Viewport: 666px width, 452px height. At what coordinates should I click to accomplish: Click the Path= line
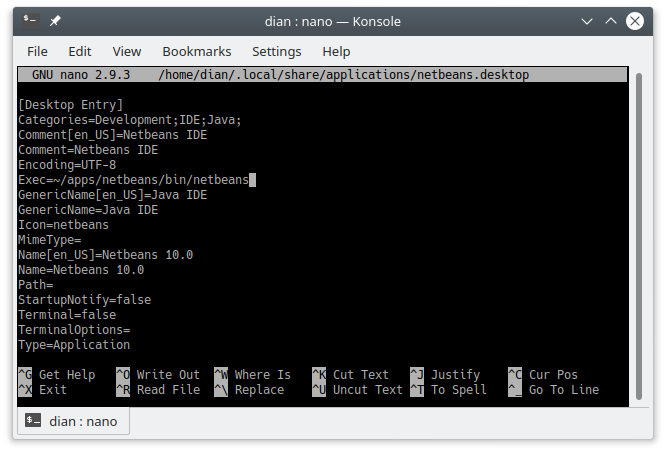(x=36, y=285)
